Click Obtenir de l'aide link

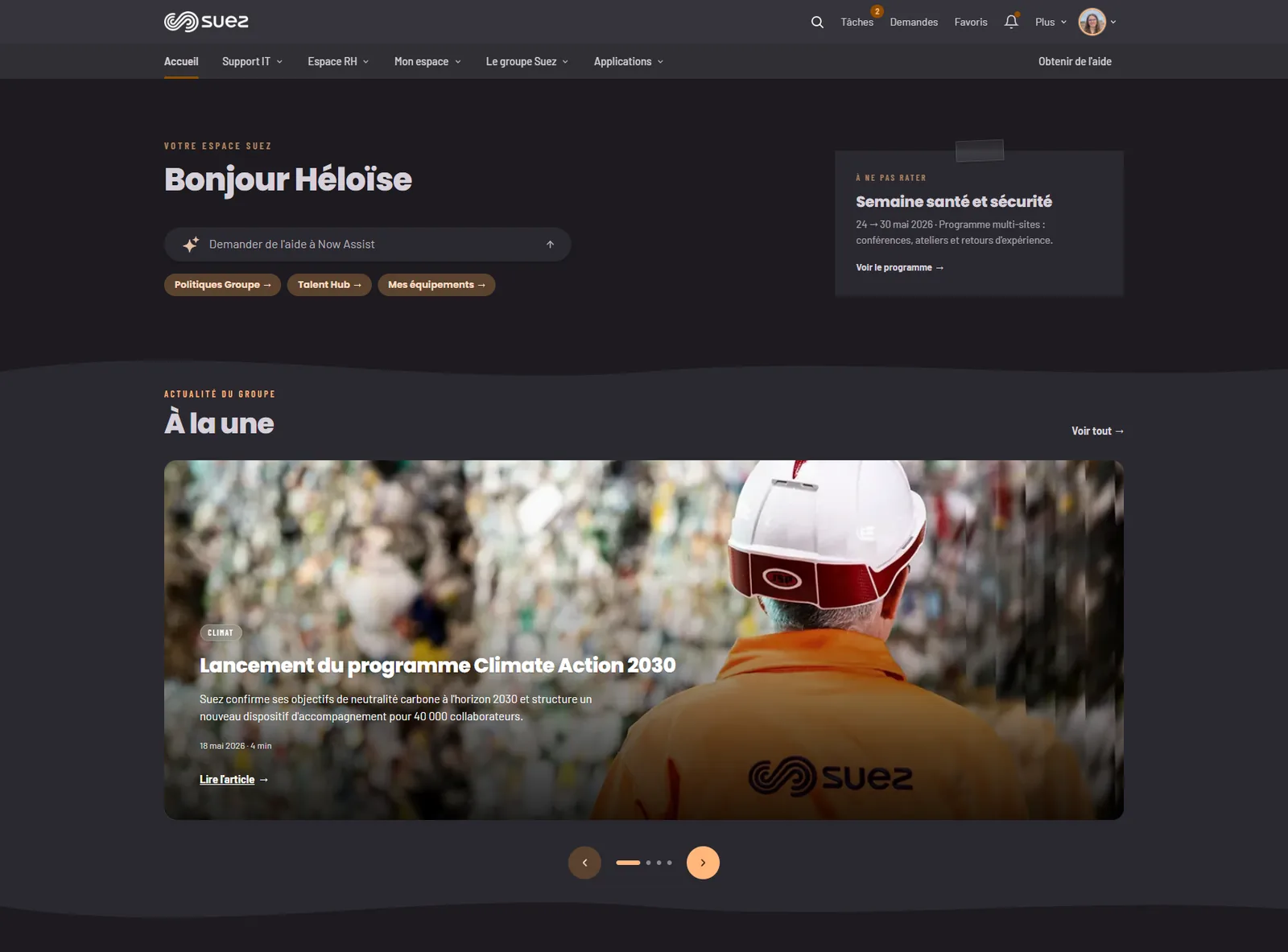click(1075, 61)
